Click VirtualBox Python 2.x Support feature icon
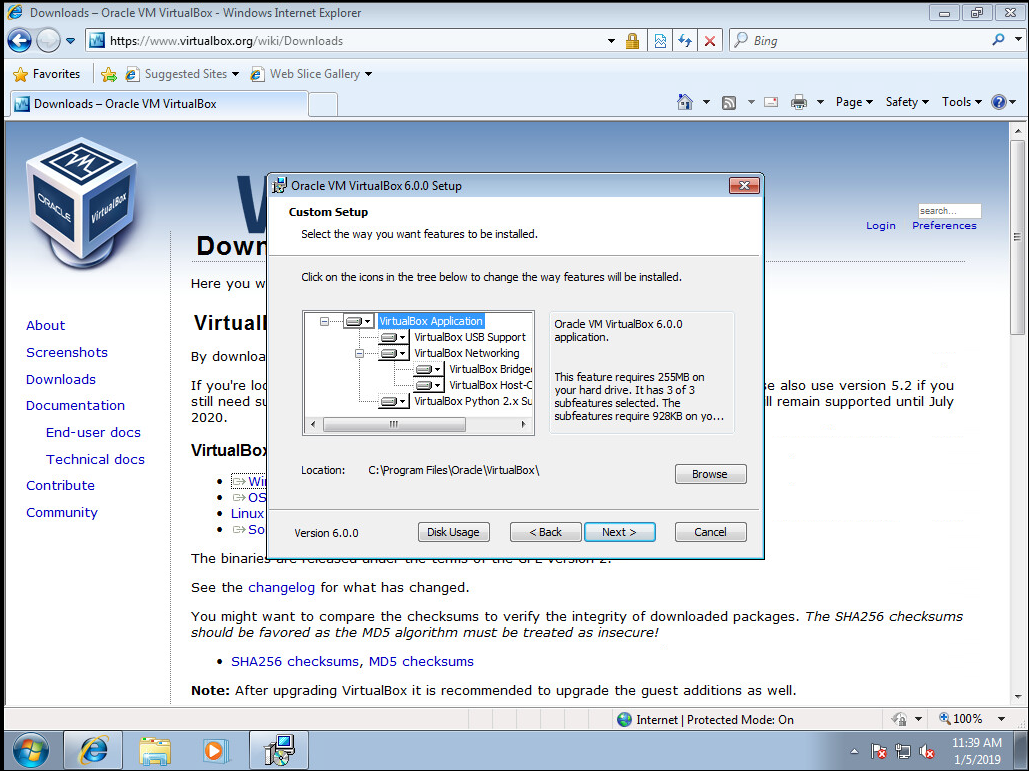The height and width of the screenshot is (771, 1029). click(389, 402)
